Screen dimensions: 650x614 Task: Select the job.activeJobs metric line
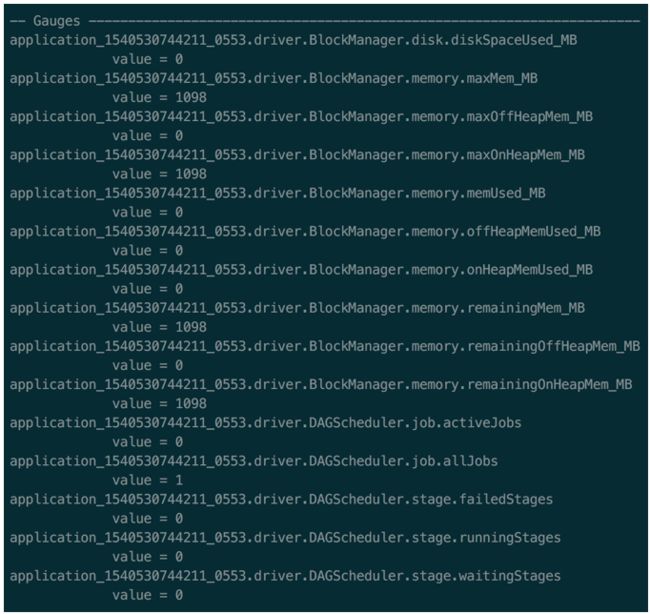266,423
